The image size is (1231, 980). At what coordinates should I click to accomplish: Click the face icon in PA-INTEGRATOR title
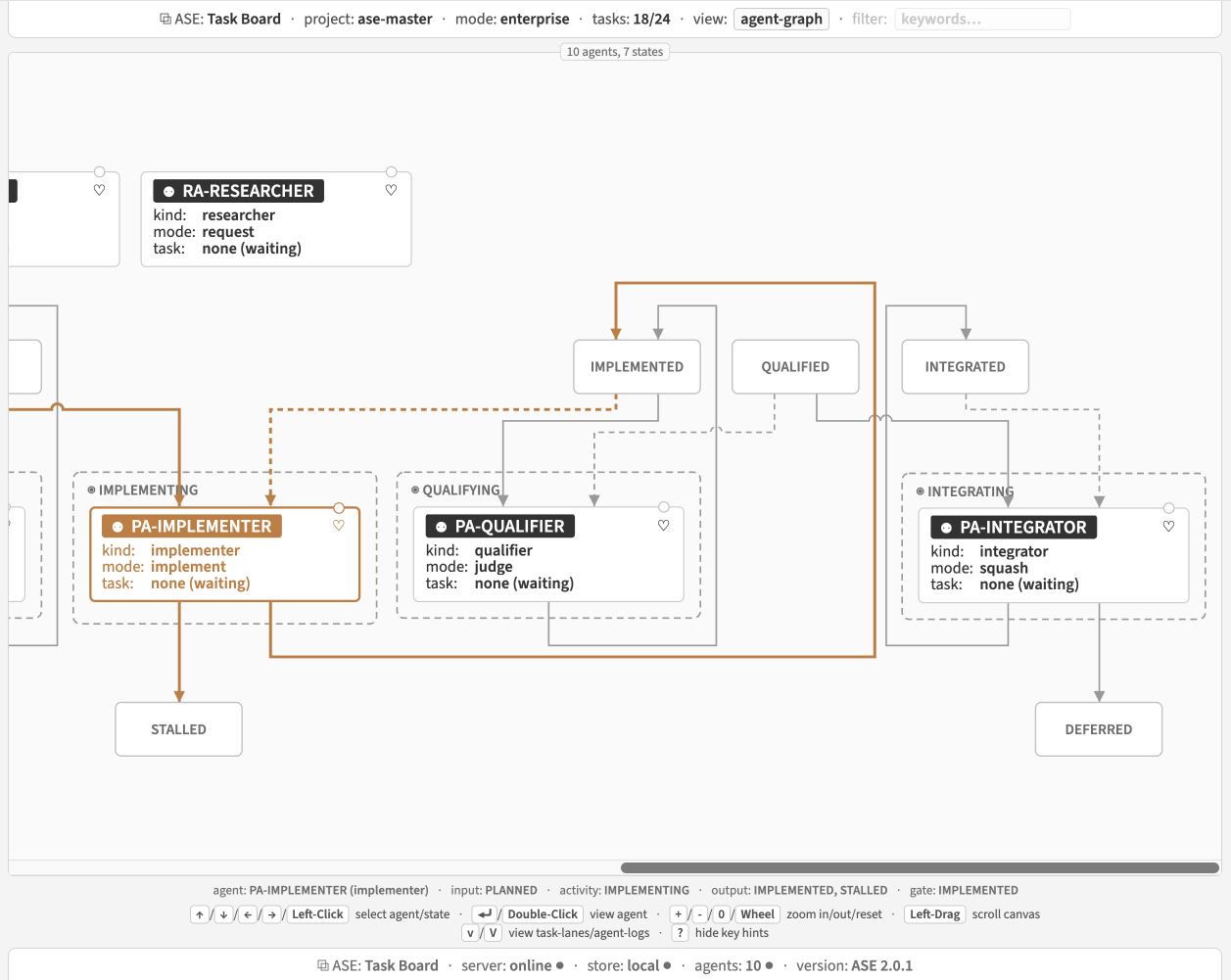(946, 528)
